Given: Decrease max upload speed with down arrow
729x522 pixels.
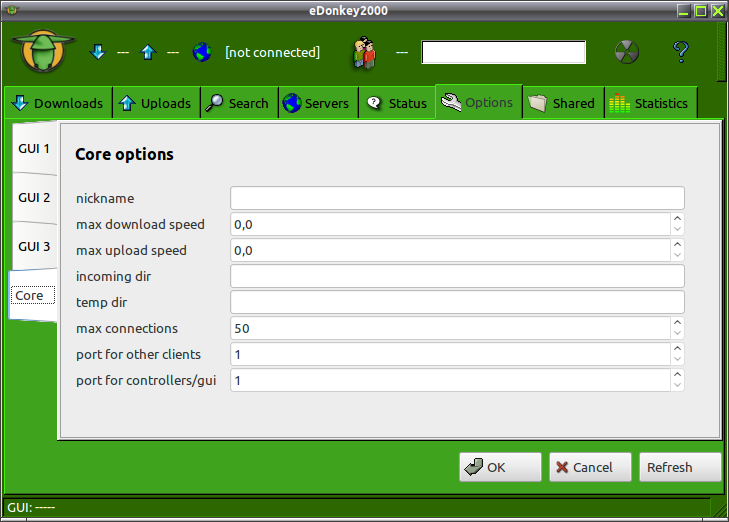Looking at the screenshot, I should pos(677,256).
